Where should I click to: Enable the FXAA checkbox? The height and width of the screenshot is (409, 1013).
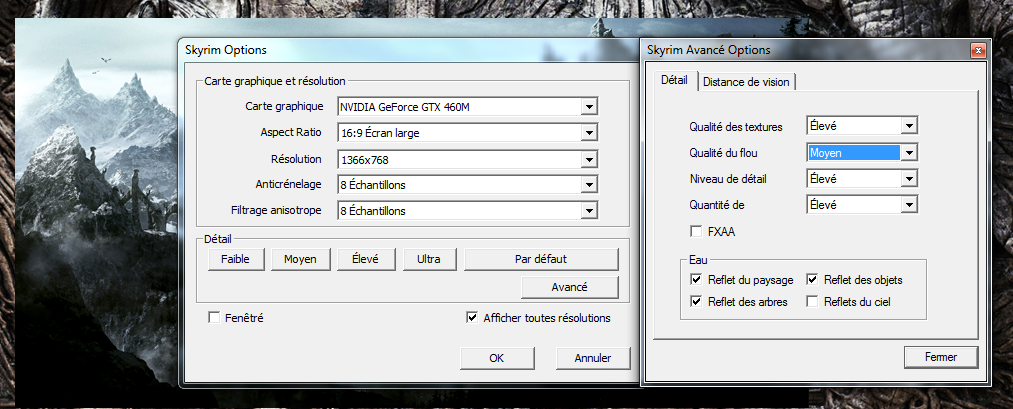tap(696, 231)
